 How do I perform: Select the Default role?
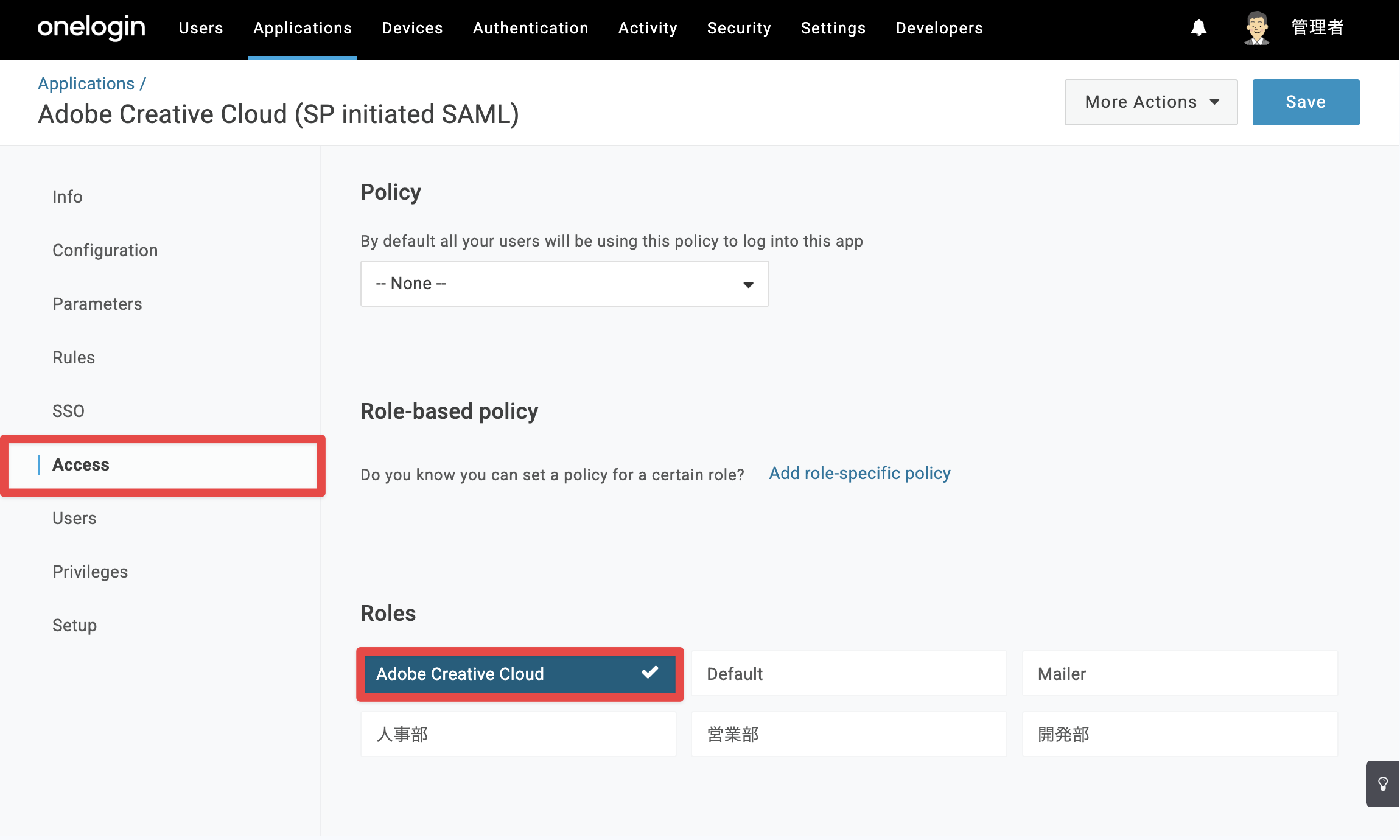tap(849, 674)
